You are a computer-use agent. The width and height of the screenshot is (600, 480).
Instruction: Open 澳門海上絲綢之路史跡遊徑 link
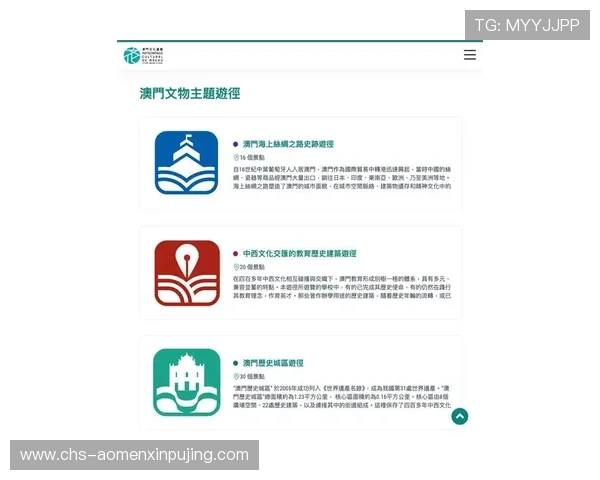click(x=288, y=144)
